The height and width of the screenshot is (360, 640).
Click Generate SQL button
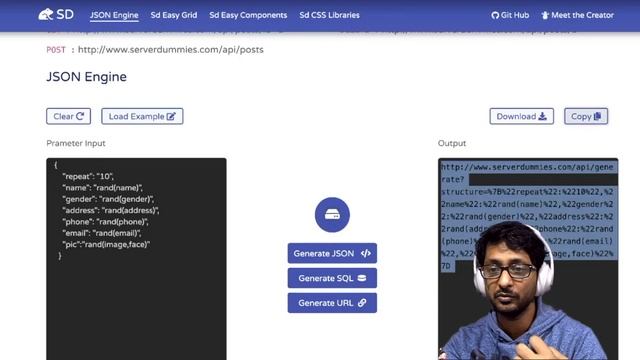332,278
